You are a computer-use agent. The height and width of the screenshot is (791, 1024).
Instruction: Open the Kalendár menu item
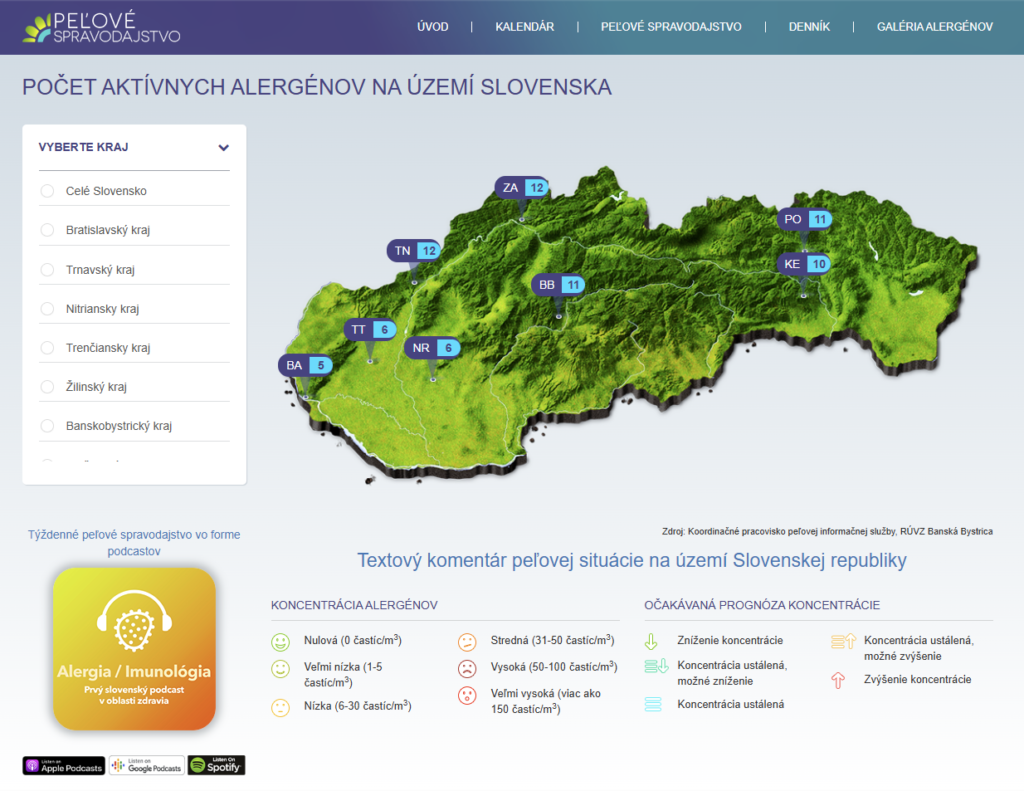pyautogui.click(x=524, y=27)
